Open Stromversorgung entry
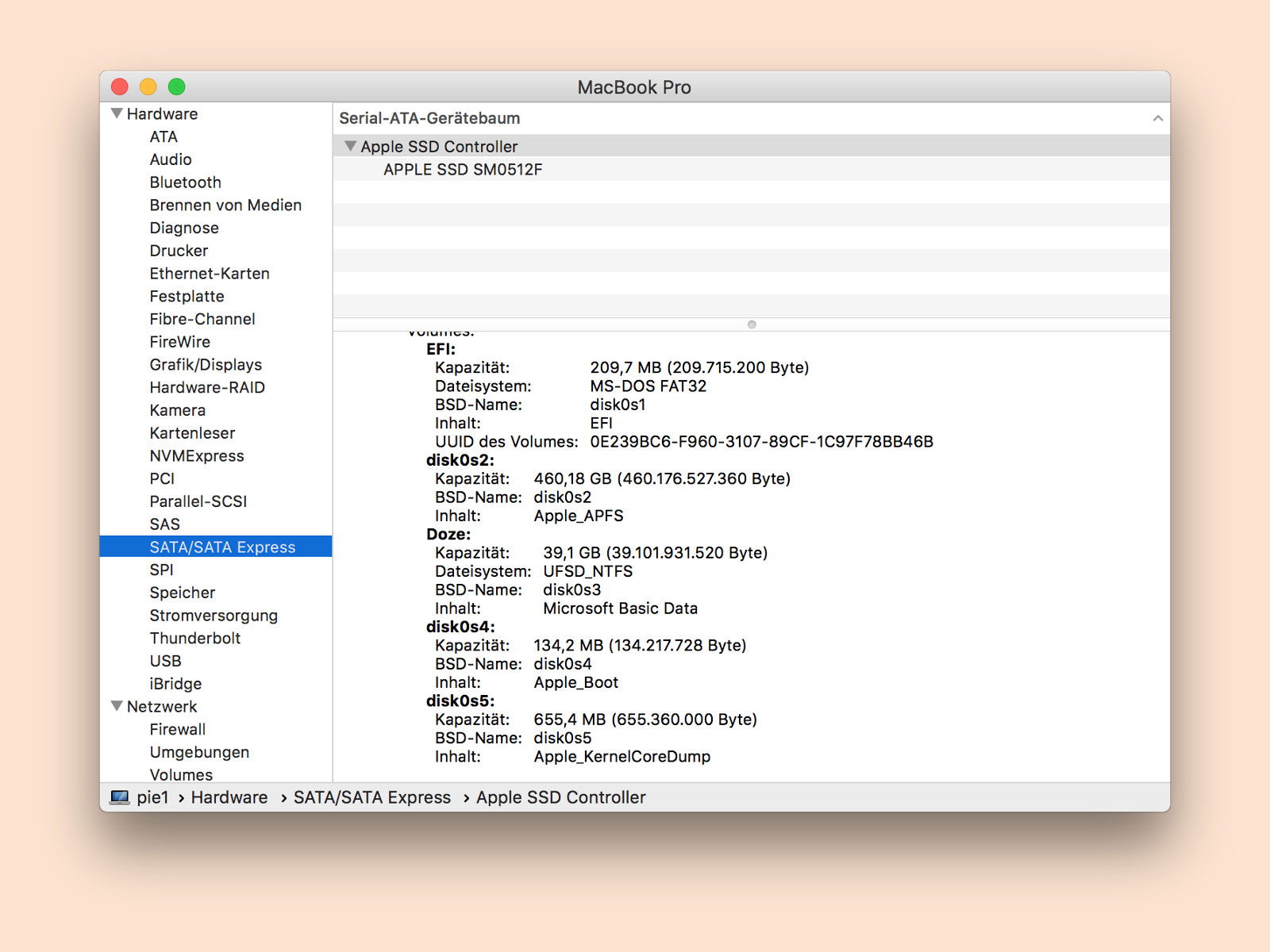 (214, 616)
